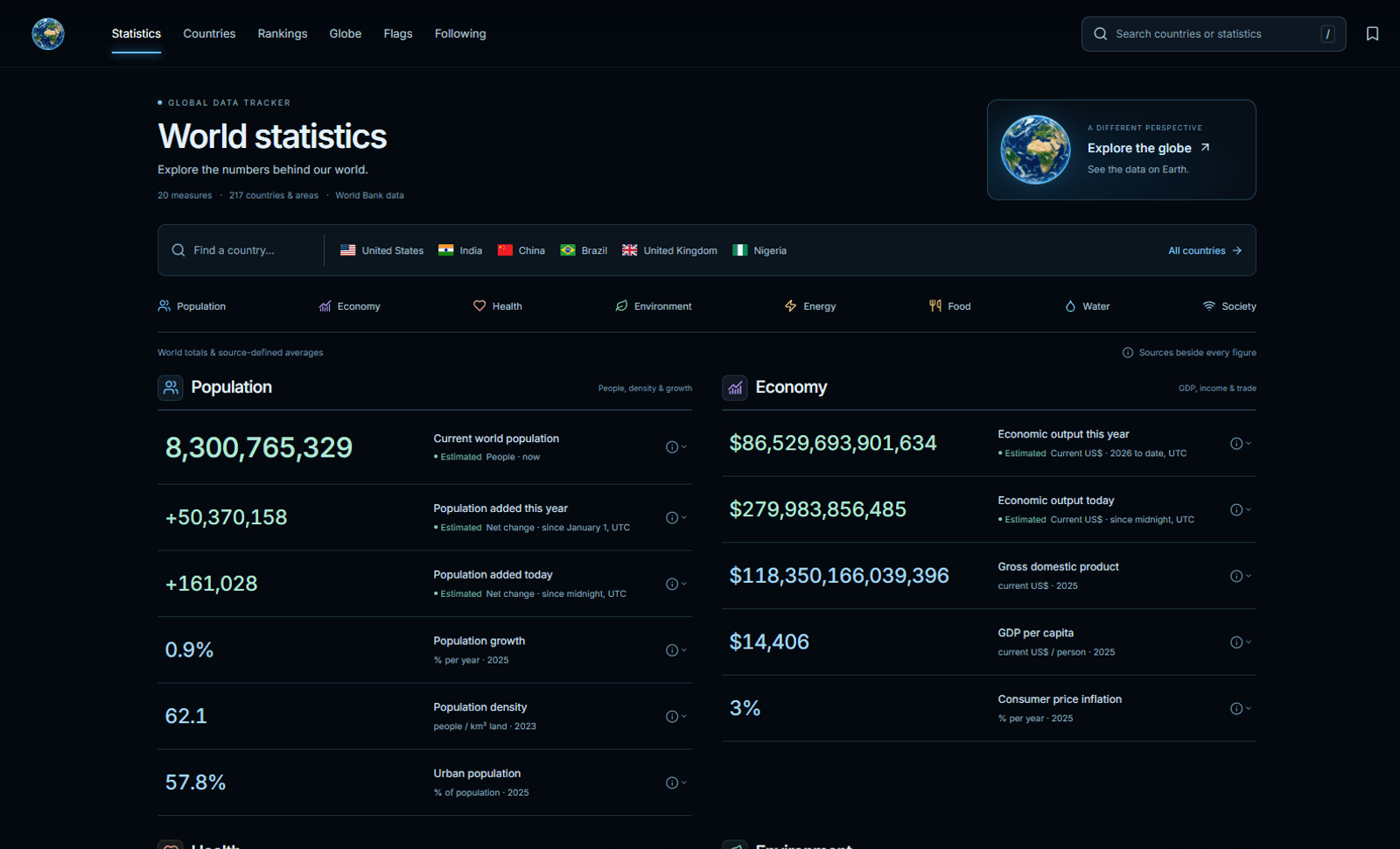Expand info for Population growth
This screenshot has height=849, width=1400.
(x=675, y=650)
